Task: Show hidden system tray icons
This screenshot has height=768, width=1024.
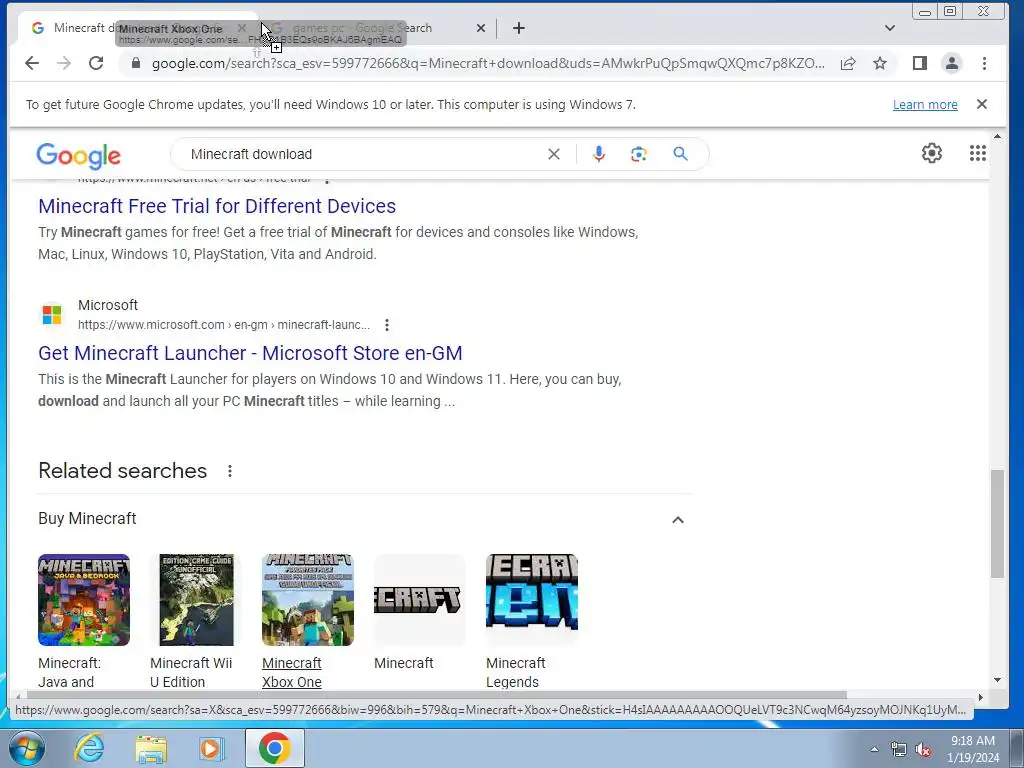Action: pyautogui.click(x=874, y=748)
